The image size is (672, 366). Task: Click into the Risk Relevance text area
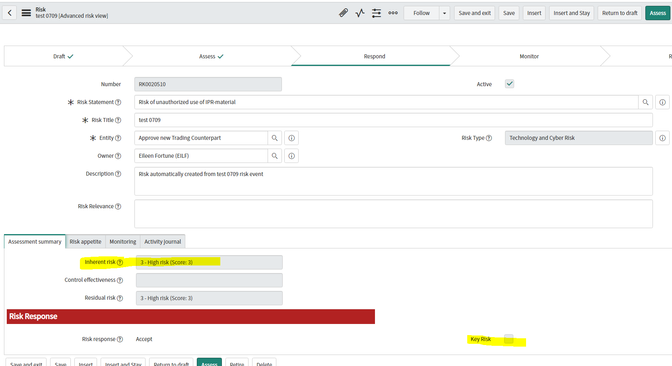393,213
